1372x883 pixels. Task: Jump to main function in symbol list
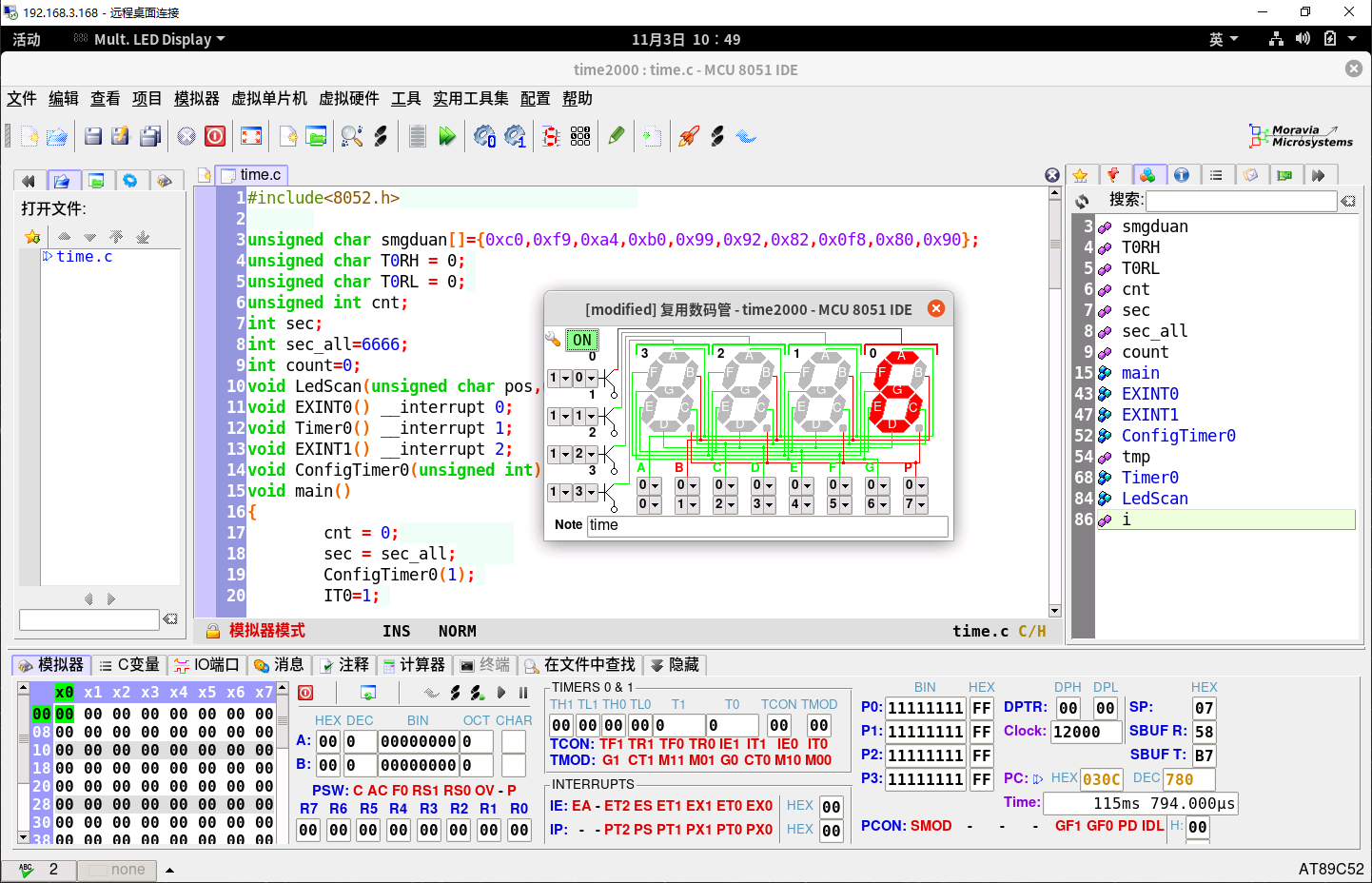tap(1140, 373)
